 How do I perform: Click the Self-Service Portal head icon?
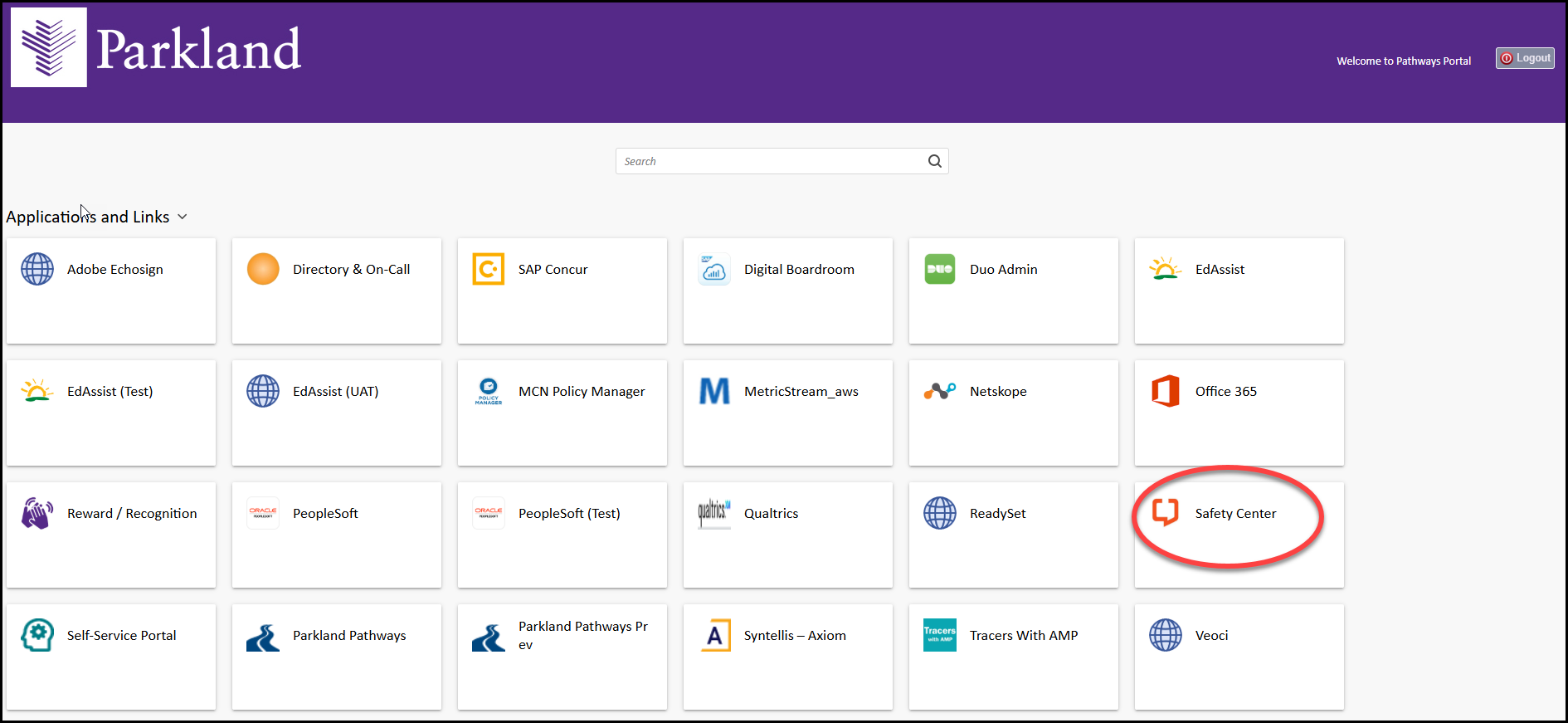(37, 635)
